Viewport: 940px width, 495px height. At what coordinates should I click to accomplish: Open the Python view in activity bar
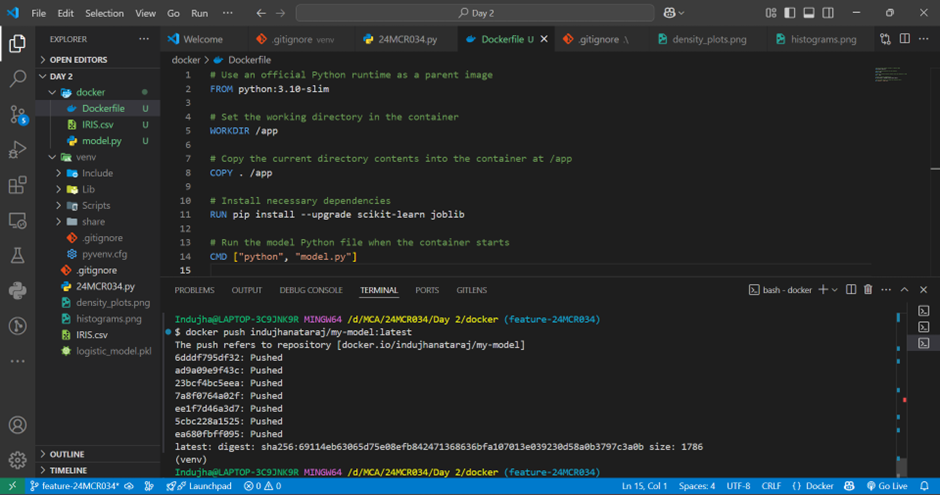pyautogui.click(x=17, y=291)
